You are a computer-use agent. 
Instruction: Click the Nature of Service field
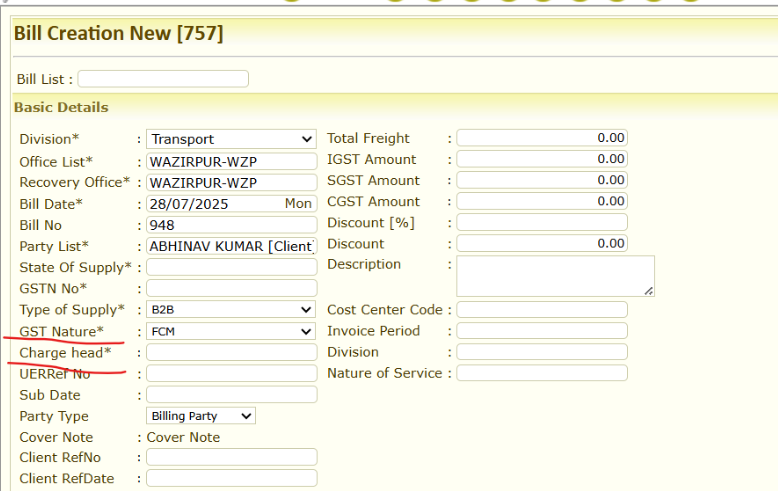tap(542, 373)
